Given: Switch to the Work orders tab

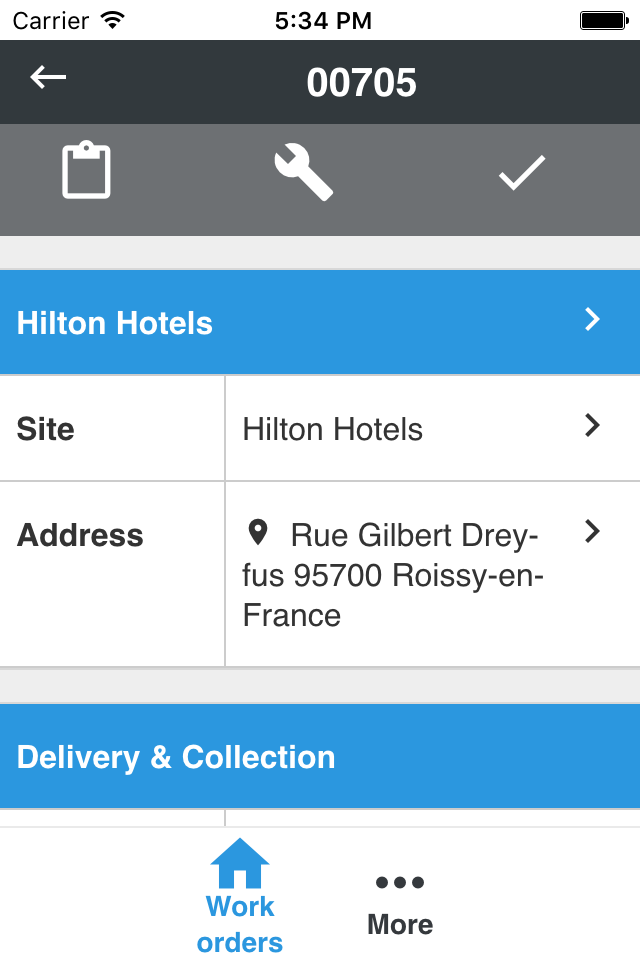Looking at the screenshot, I should 239,895.
